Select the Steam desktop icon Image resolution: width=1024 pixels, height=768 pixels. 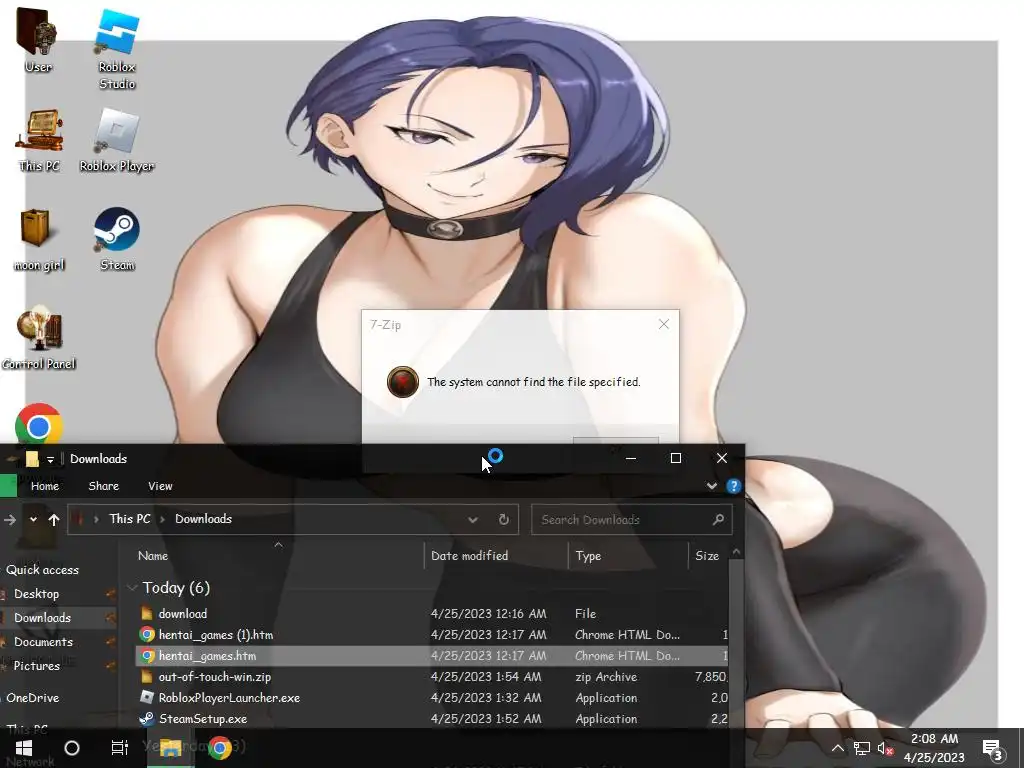(x=117, y=238)
